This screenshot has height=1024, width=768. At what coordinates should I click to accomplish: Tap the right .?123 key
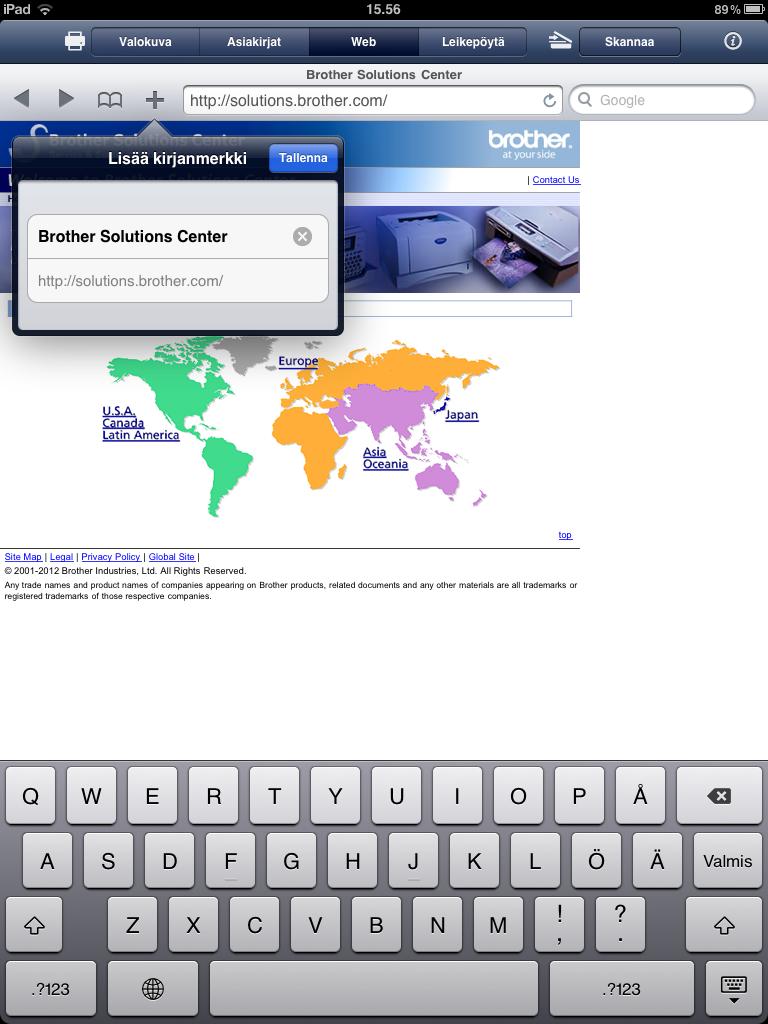click(621, 989)
